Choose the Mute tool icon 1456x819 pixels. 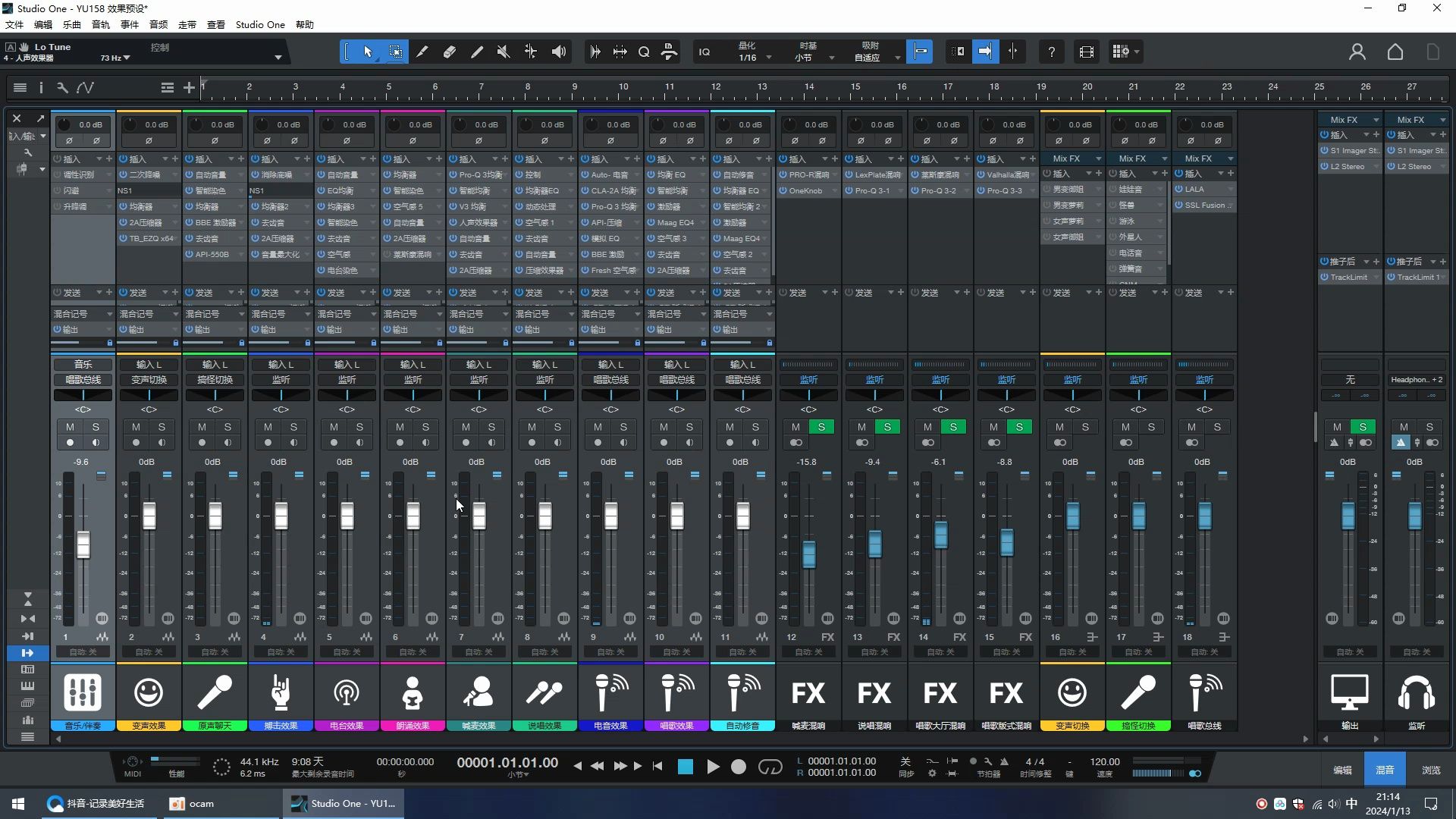[503, 52]
